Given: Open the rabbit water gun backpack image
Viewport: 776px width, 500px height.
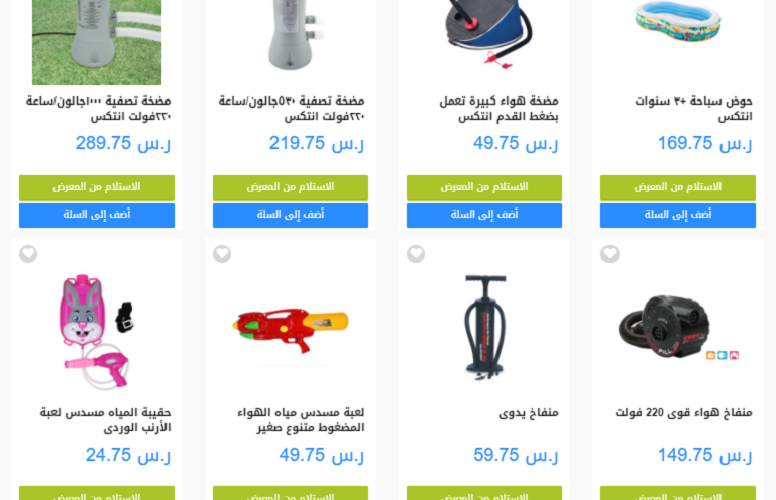Looking at the screenshot, I should 97,331.
